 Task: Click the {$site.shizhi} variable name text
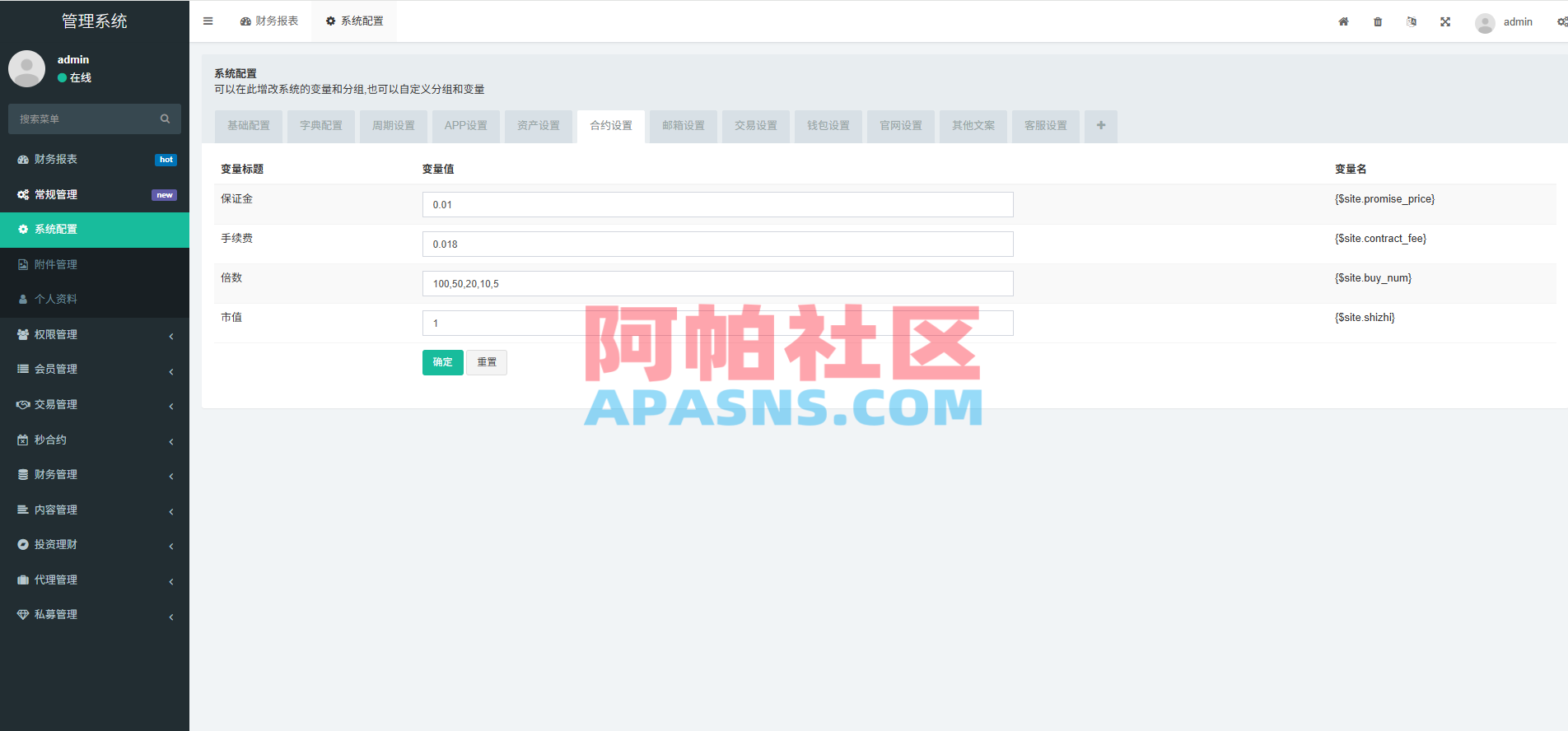[x=1365, y=317]
